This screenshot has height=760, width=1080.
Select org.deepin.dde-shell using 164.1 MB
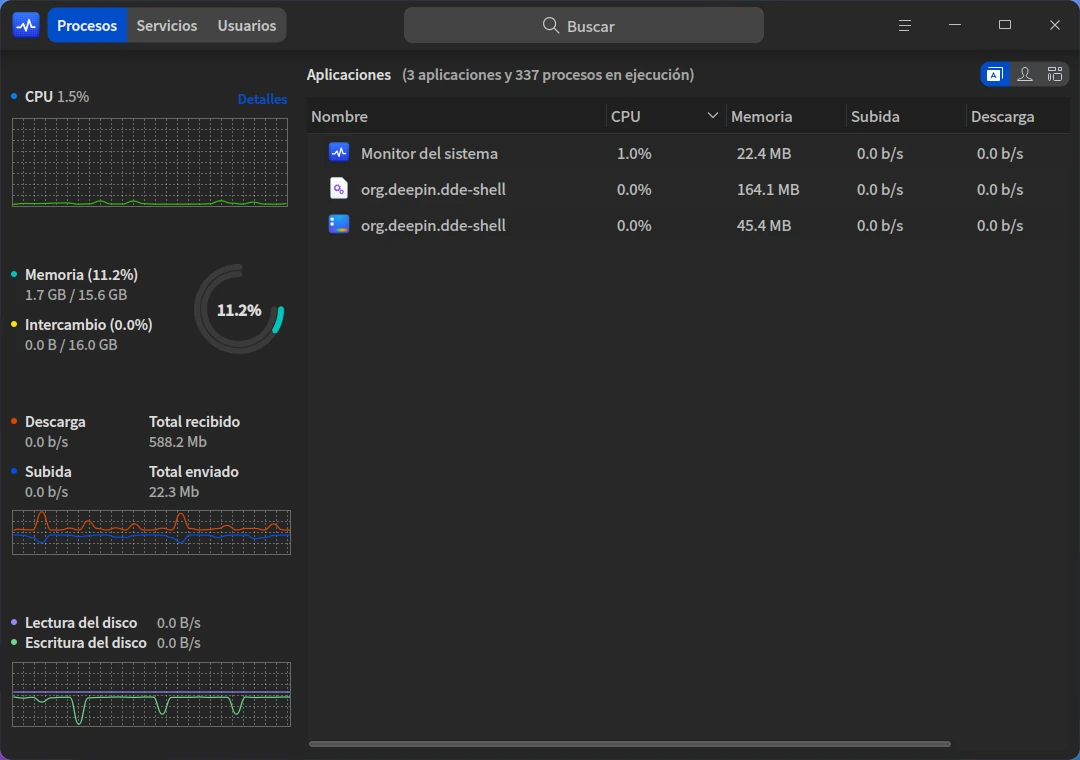pyautogui.click(x=688, y=189)
